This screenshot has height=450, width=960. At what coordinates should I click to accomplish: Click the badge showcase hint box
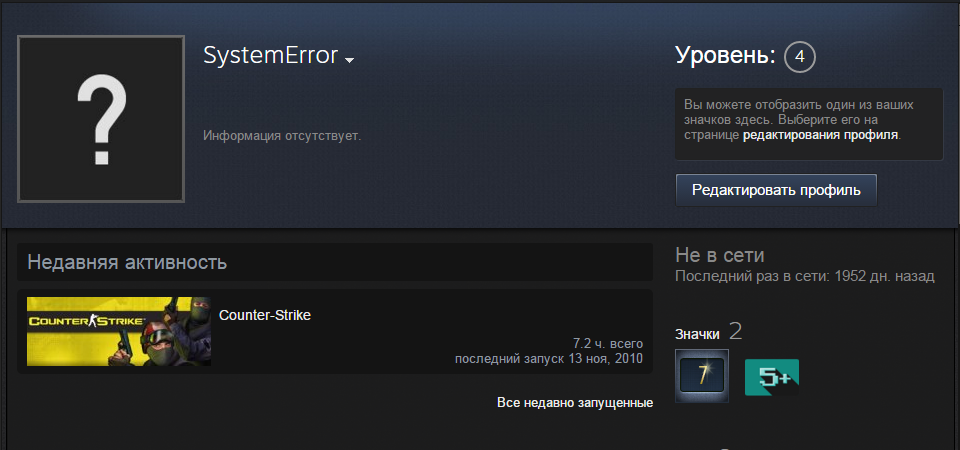tap(809, 124)
